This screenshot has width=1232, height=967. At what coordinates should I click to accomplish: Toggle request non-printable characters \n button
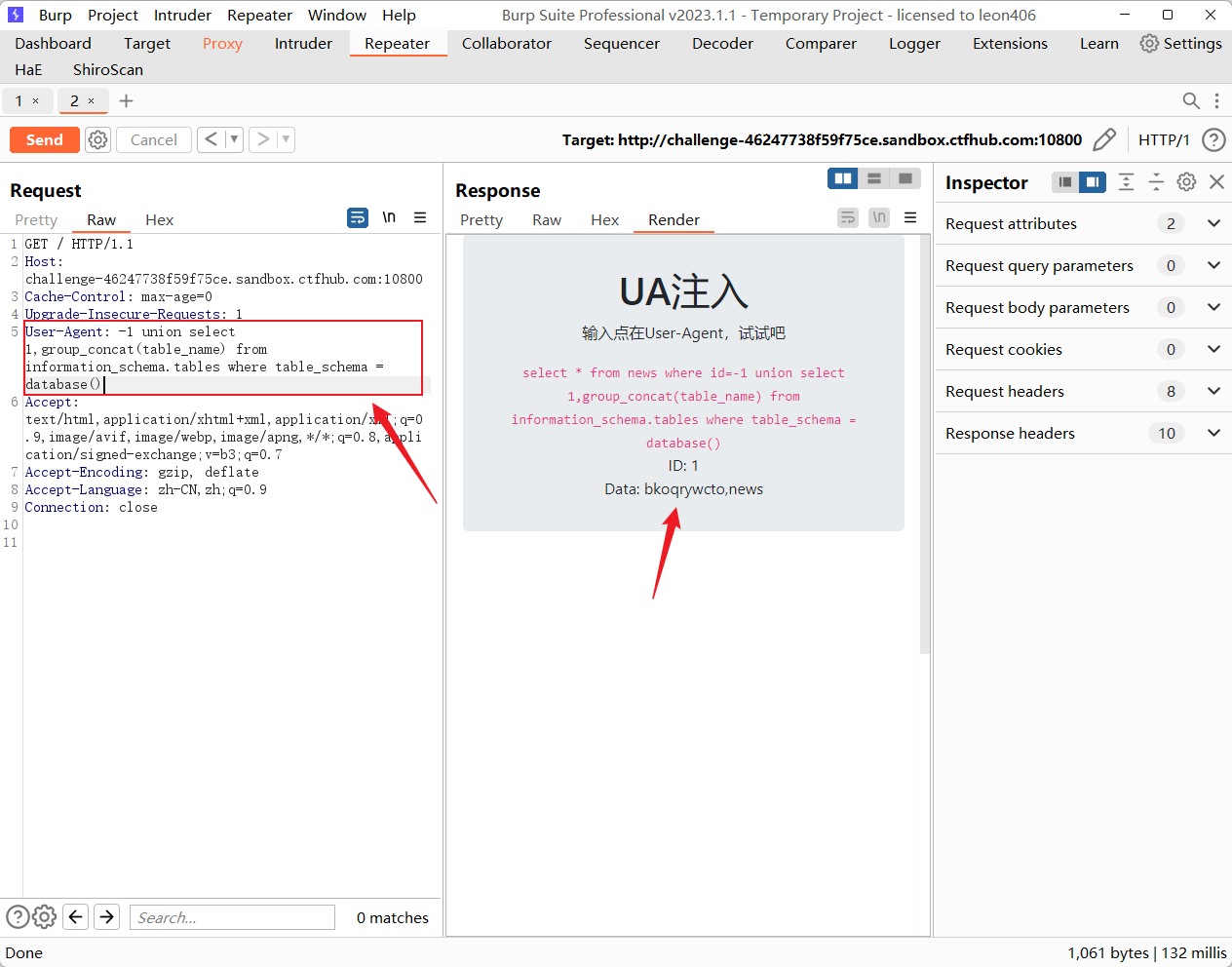(x=389, y=217)
